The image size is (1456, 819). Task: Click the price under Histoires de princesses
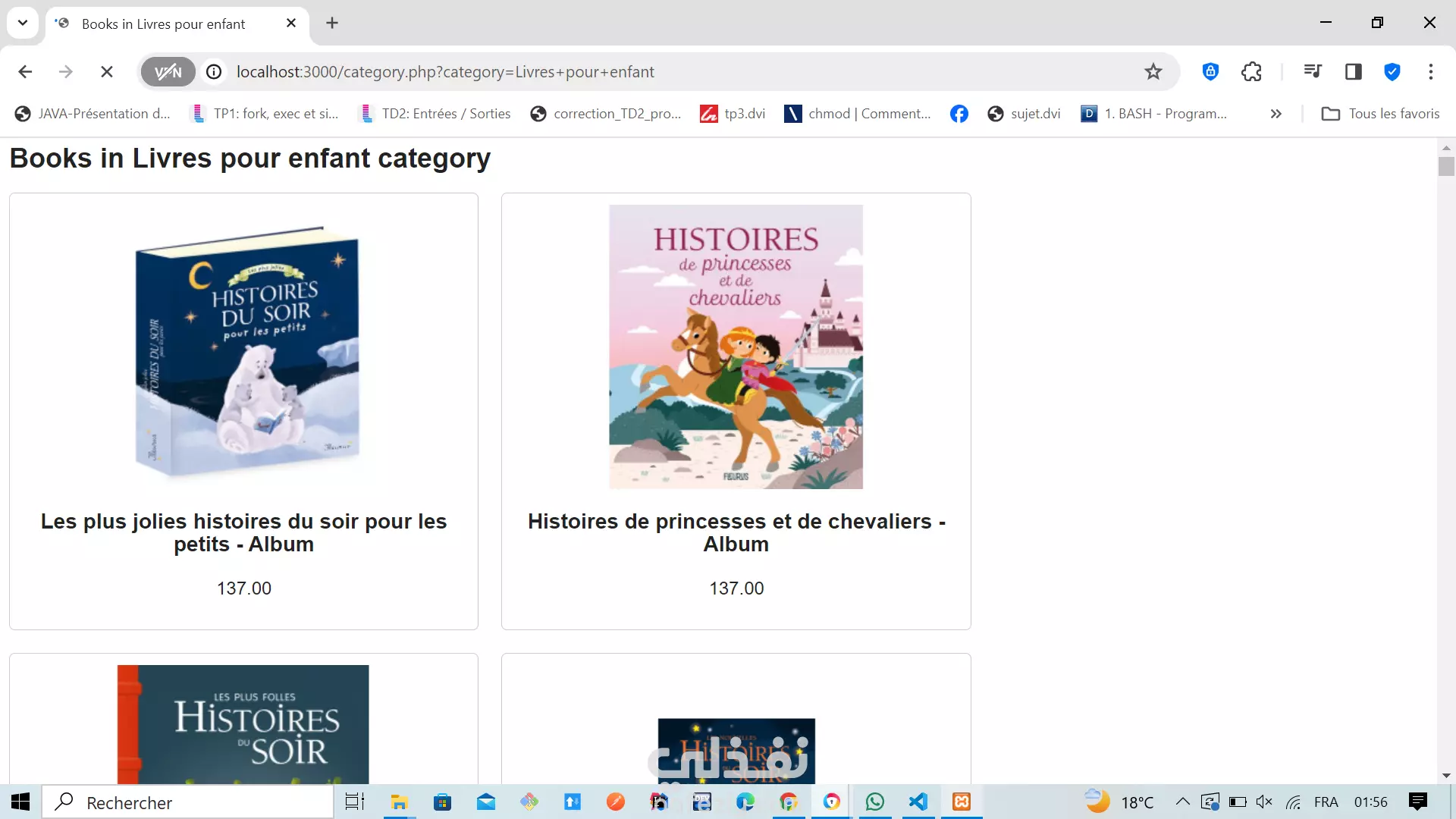coord(736,588)
